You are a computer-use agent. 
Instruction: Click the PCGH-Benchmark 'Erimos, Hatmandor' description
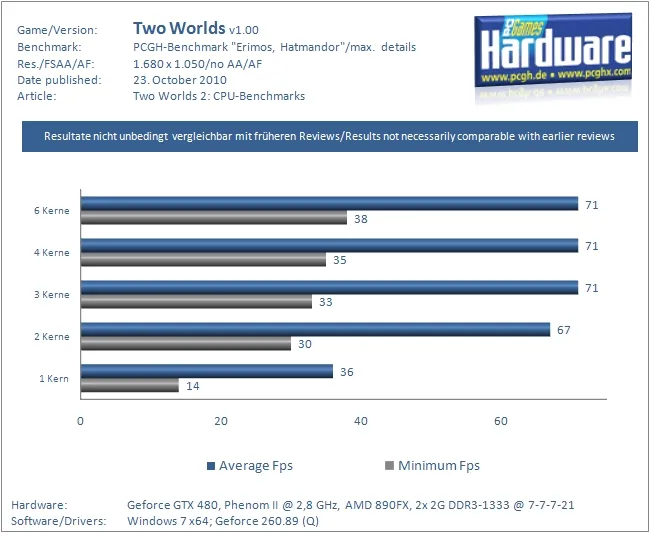tap(274, 47)
